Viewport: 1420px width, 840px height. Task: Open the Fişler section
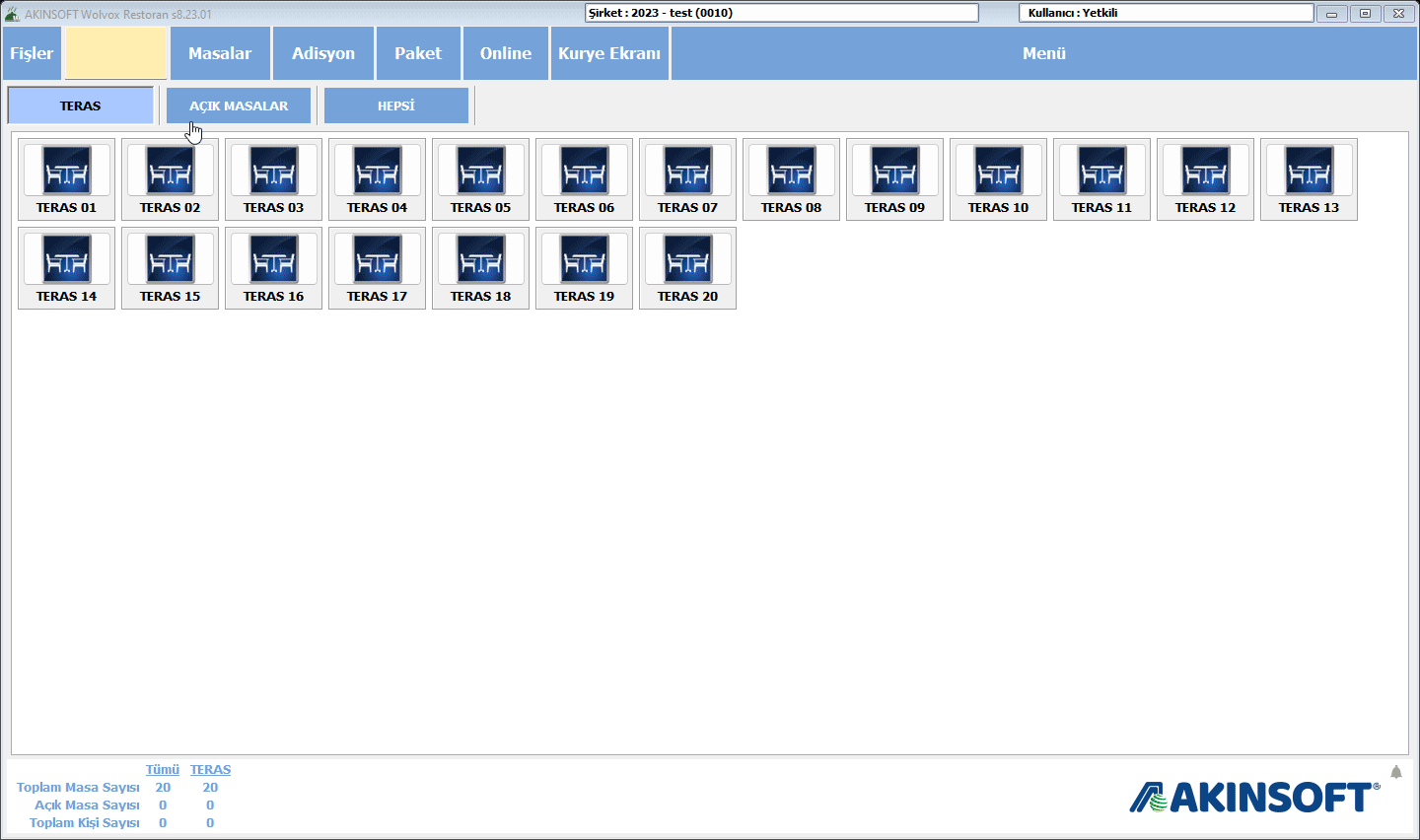point(32,53)
